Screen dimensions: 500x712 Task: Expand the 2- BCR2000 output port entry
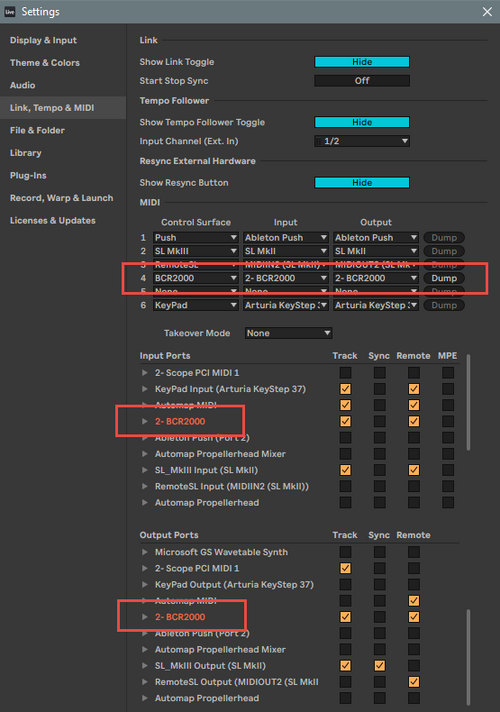pyautogui.click(x=145, y=617)
